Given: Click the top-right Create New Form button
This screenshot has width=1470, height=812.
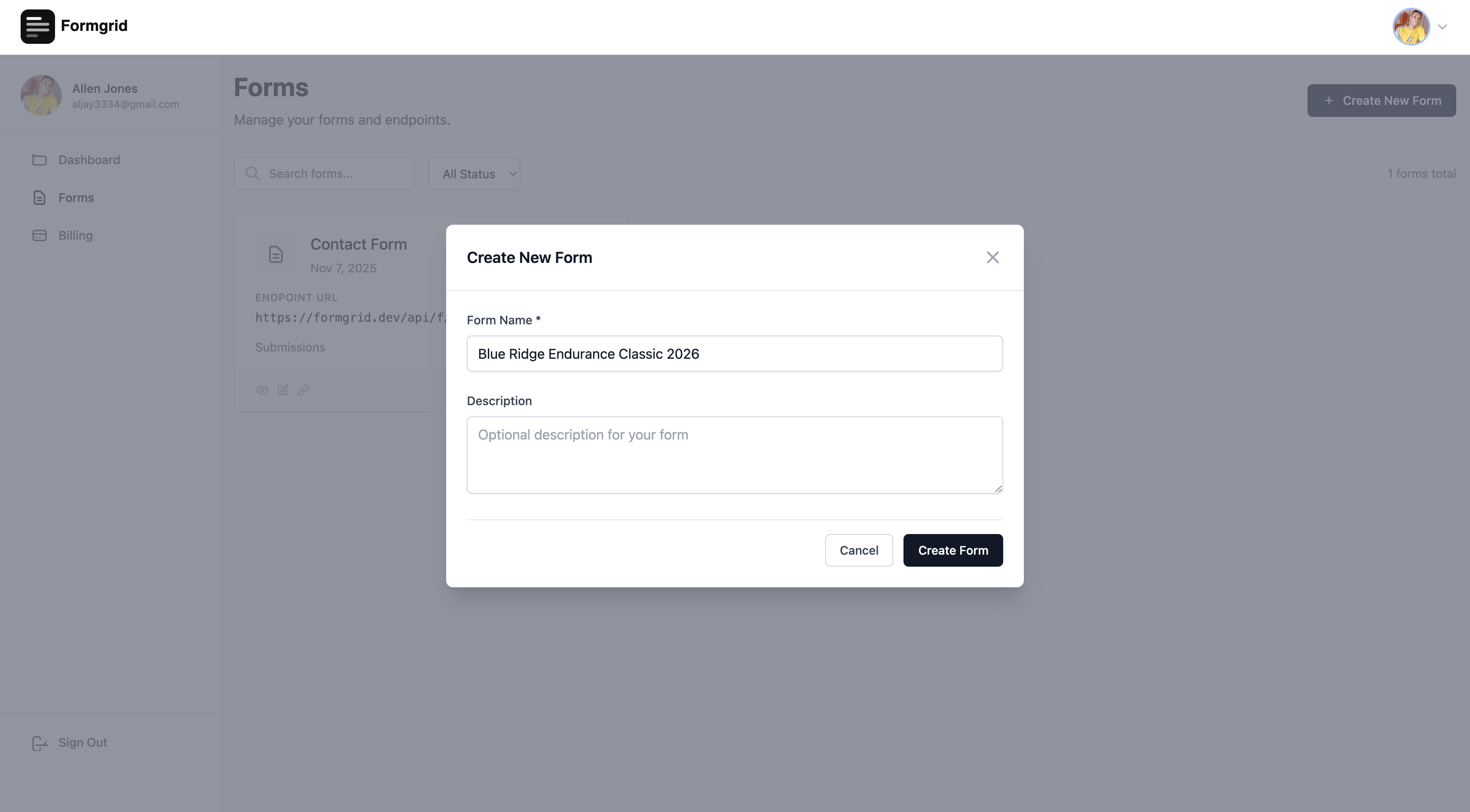Looking at the screenshot, I should [1381, 101].
